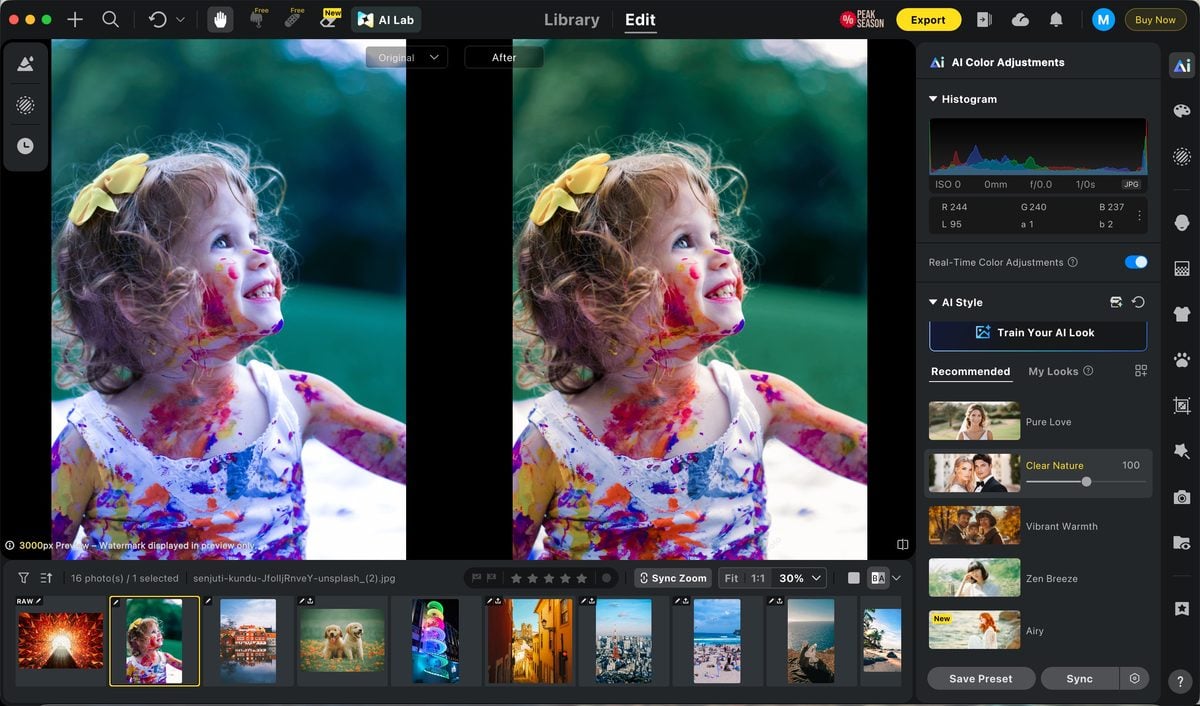The image size is (1200, 706).
Task: Click Train Your AI Look button
Action: click(1038, 333)
